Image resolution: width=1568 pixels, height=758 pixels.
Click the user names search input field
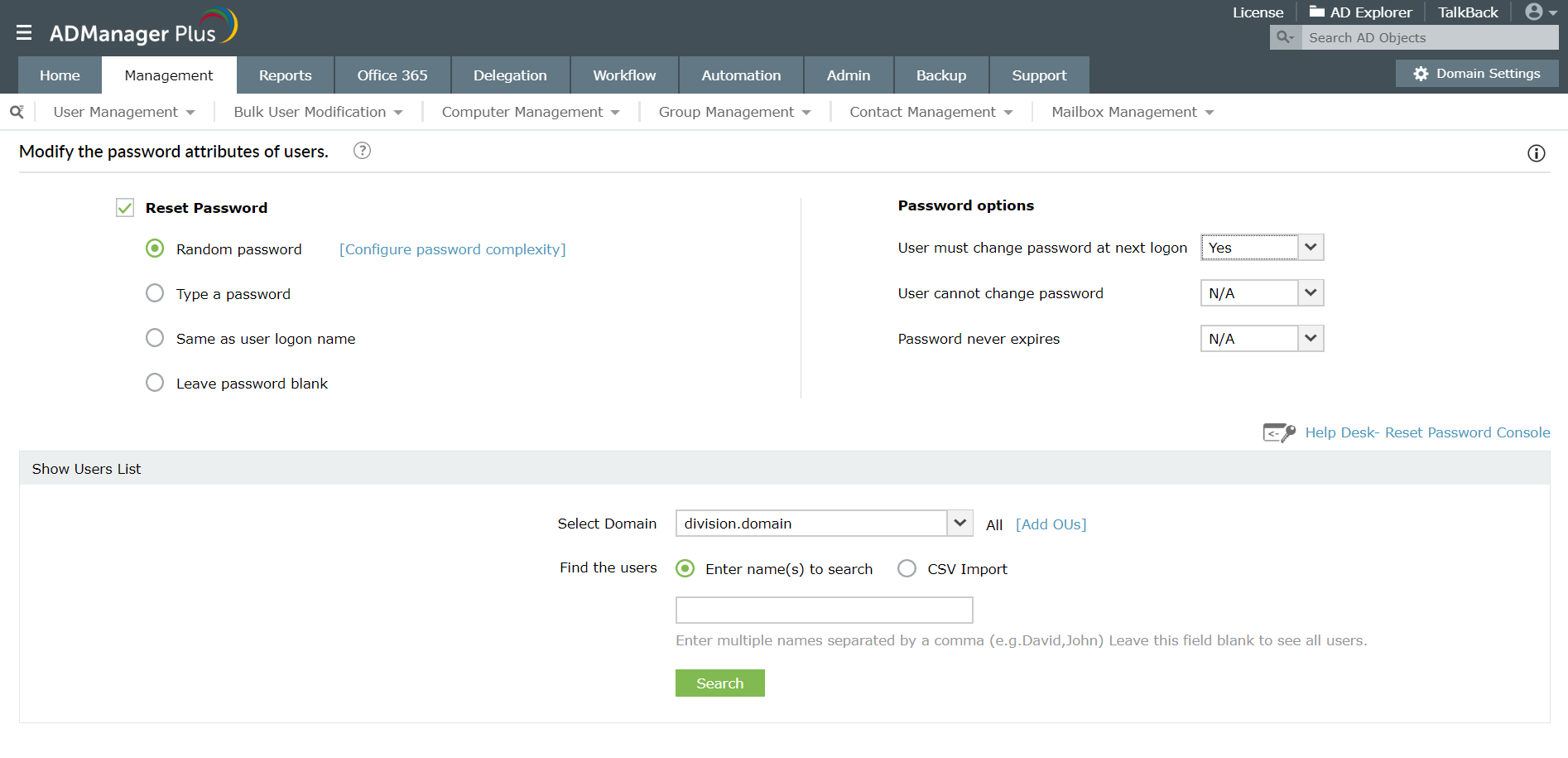(x=825, y=610)
